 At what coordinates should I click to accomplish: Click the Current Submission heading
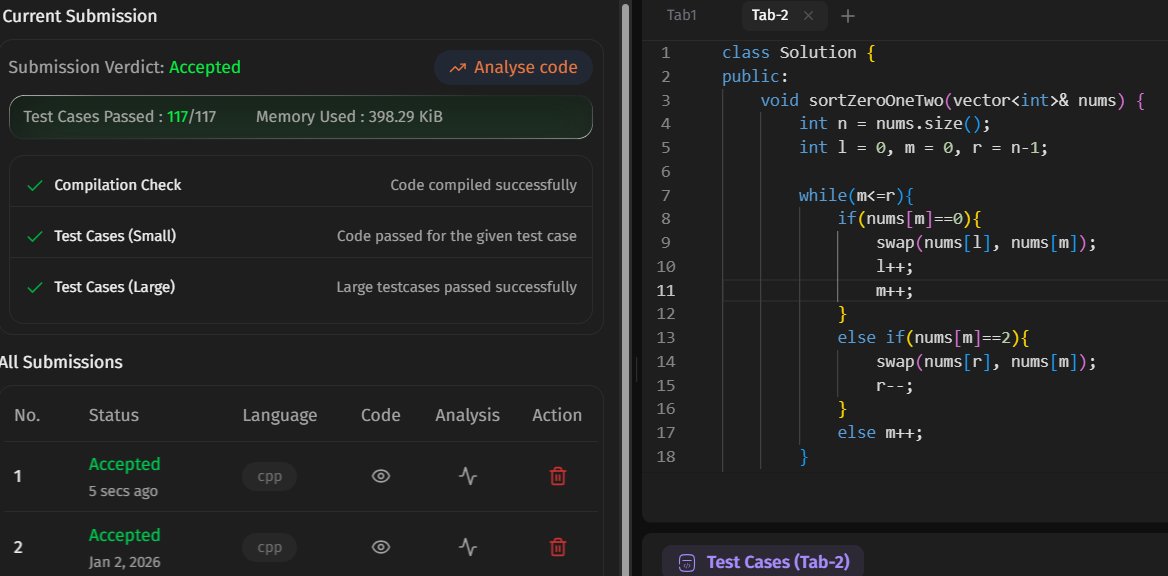point(79,16)
